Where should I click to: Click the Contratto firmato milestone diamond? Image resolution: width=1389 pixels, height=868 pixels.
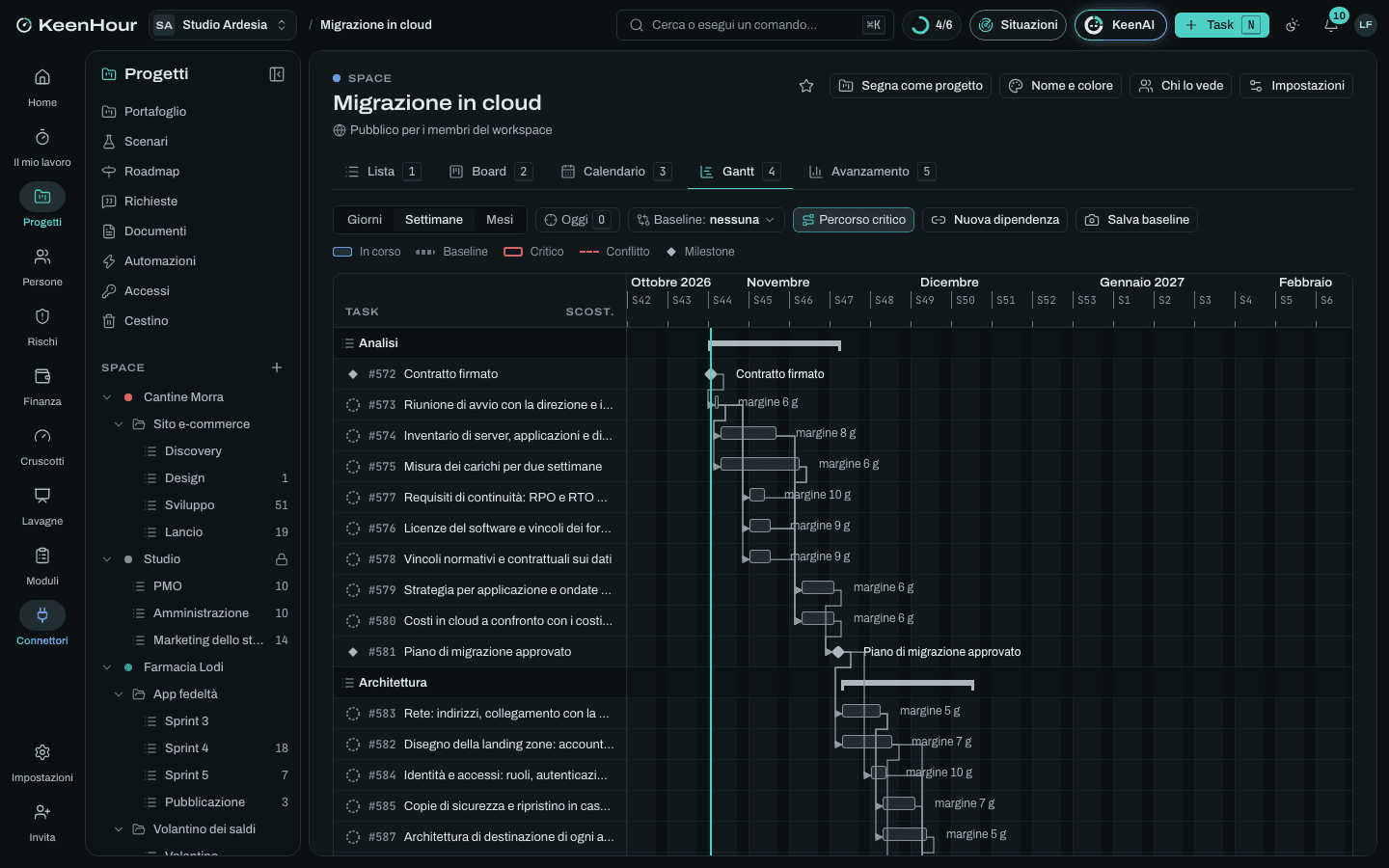pos(711,374)
